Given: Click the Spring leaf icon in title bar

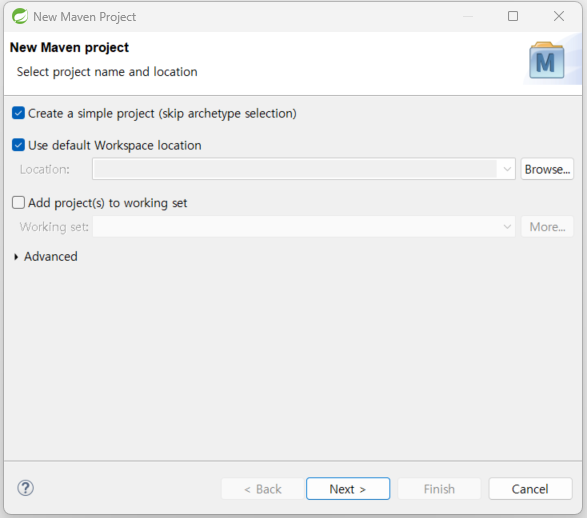Looking at the screenshot, I should pyautogui.click(x=20, y=16).
